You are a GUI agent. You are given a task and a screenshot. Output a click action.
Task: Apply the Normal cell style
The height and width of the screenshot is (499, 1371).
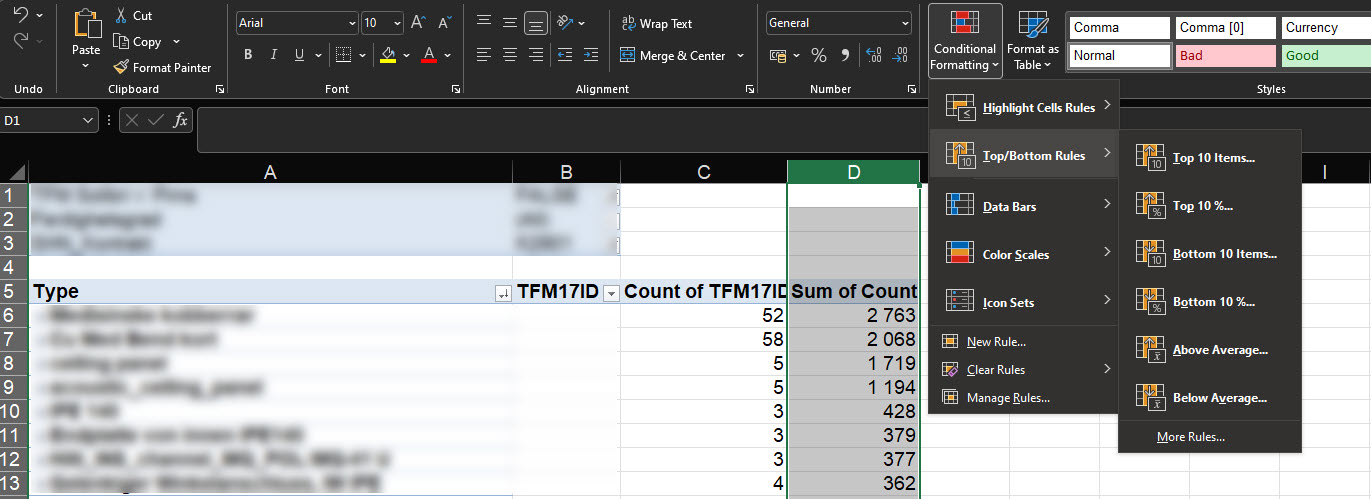[1120, 56]
